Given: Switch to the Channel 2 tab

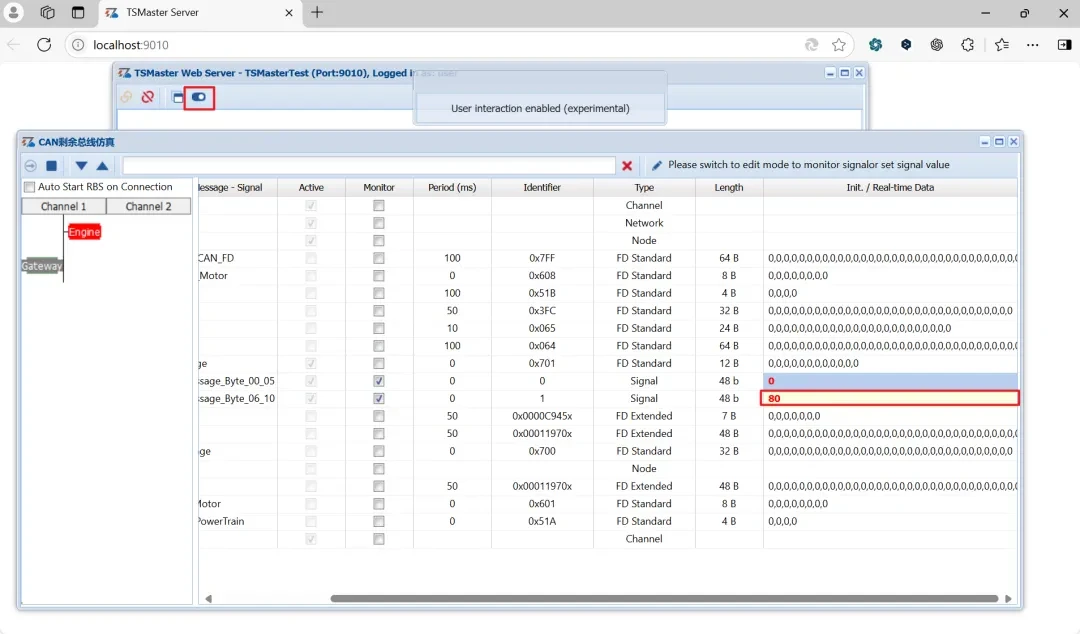Looking at the screenshot, I should [x=149, y=206].
